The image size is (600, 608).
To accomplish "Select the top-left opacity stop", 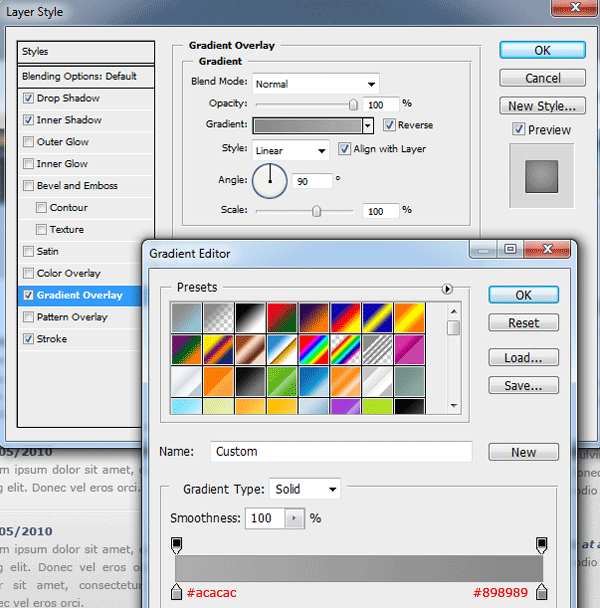I will (176, 545).
